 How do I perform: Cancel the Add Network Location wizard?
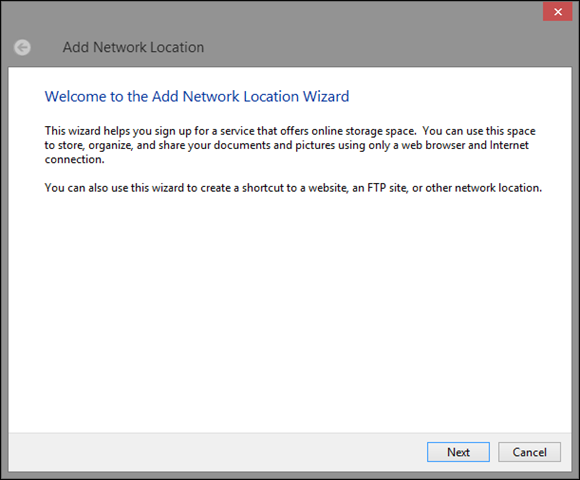coord(529,452)
